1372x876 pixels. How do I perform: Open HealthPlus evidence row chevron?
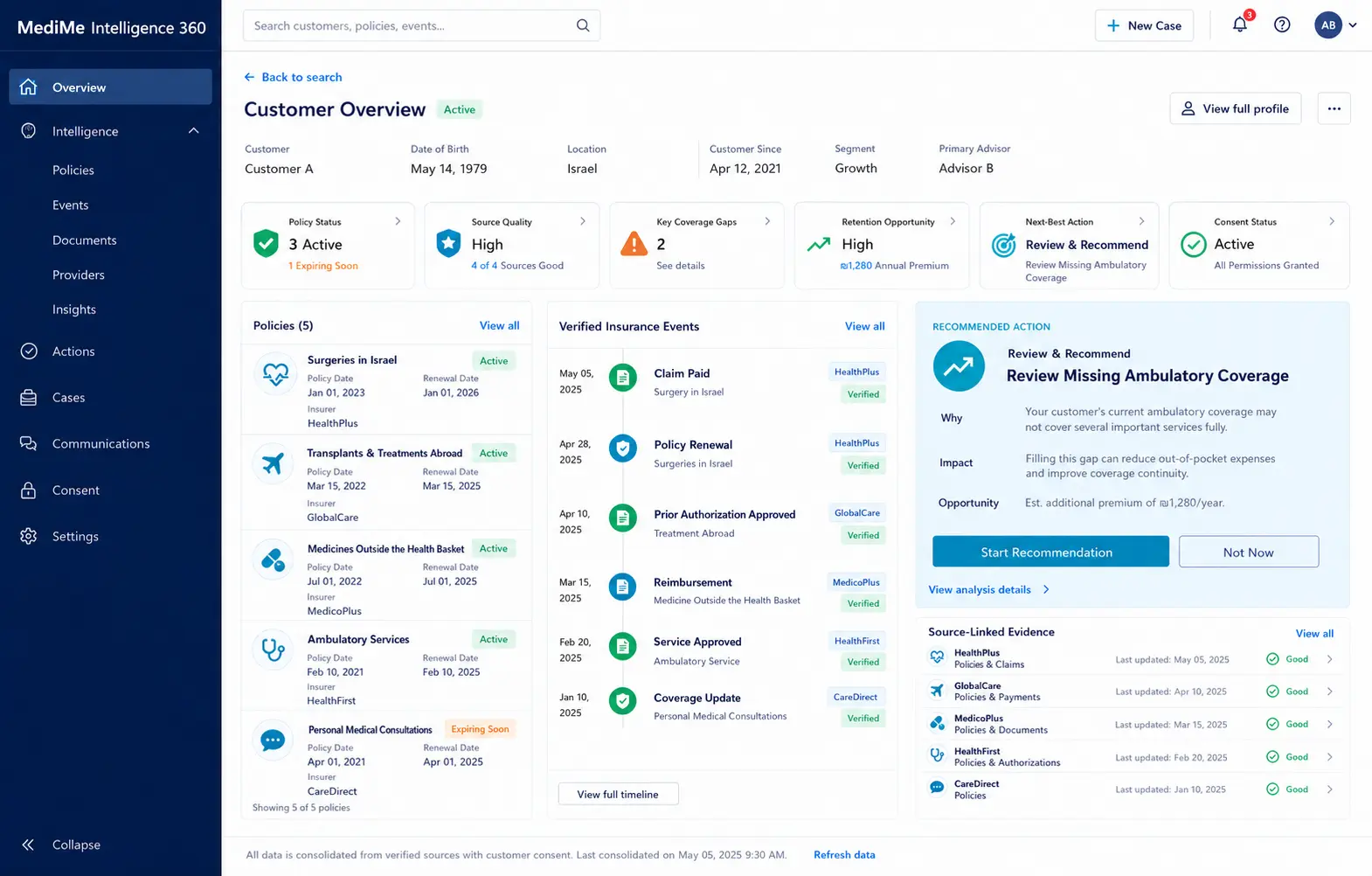pyautogui.click(x=1330, y=659)
